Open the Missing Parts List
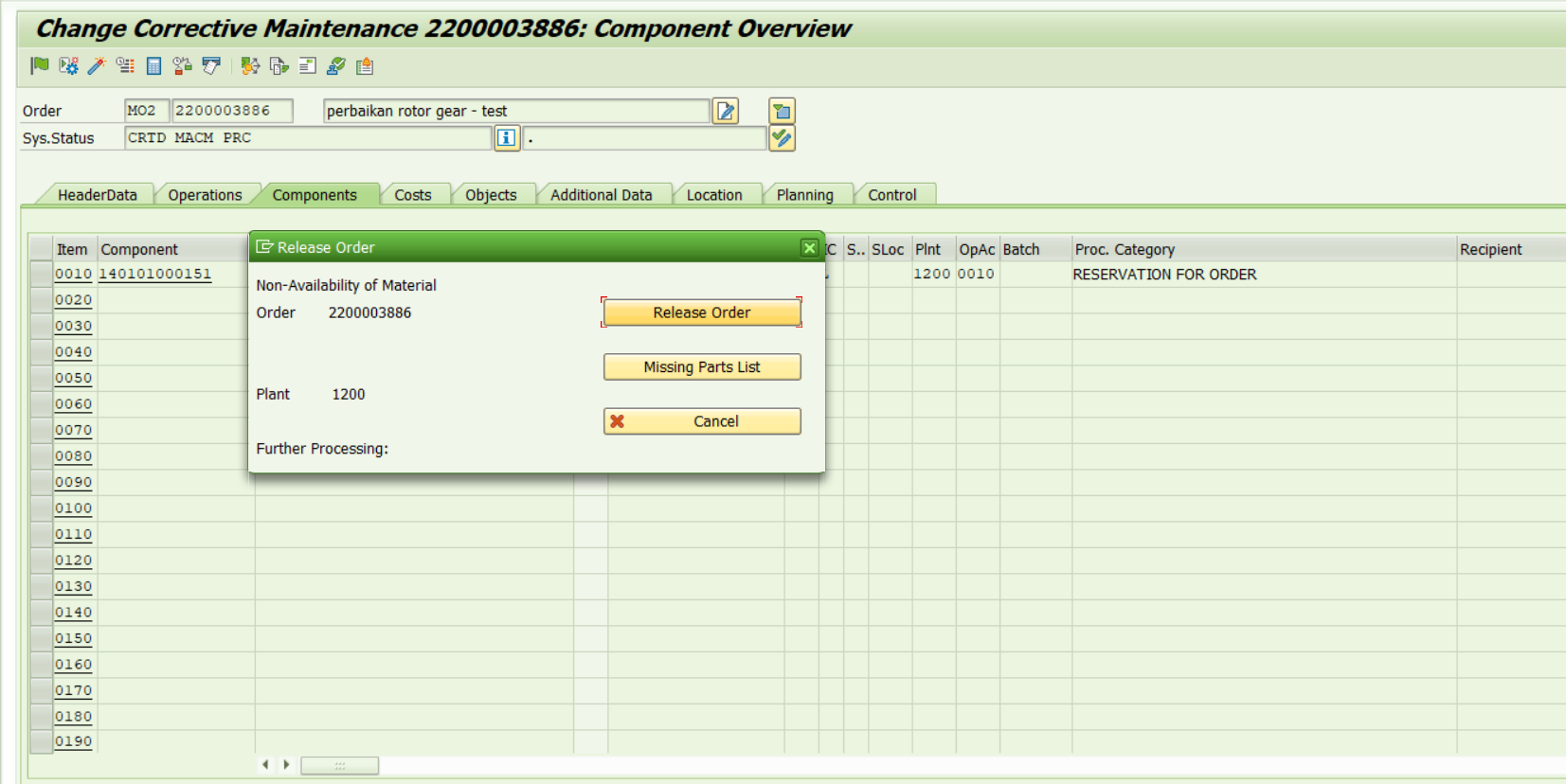Screen dimensions: 1566x784 (x=701, y=367)
